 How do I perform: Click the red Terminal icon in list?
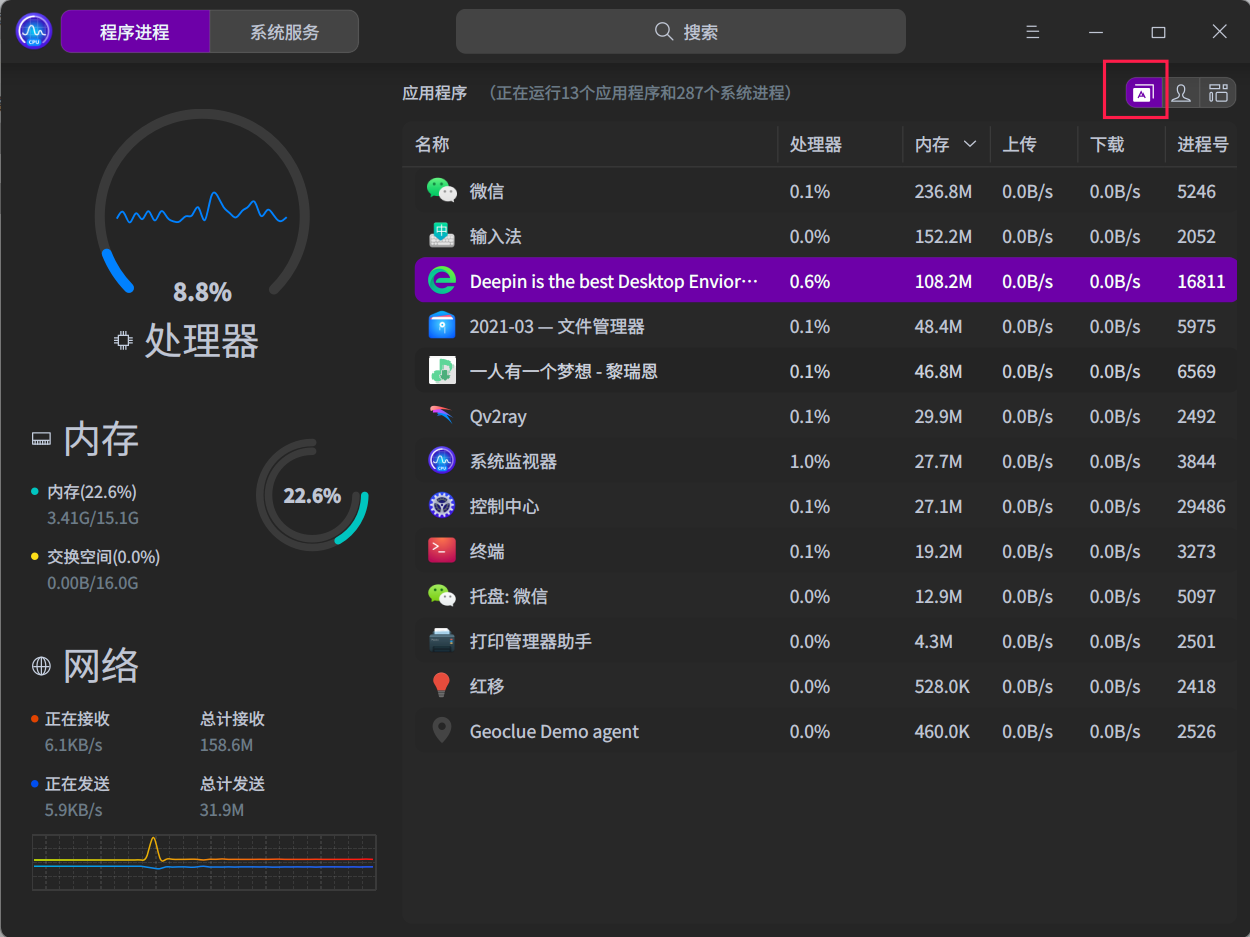point(441,551)
